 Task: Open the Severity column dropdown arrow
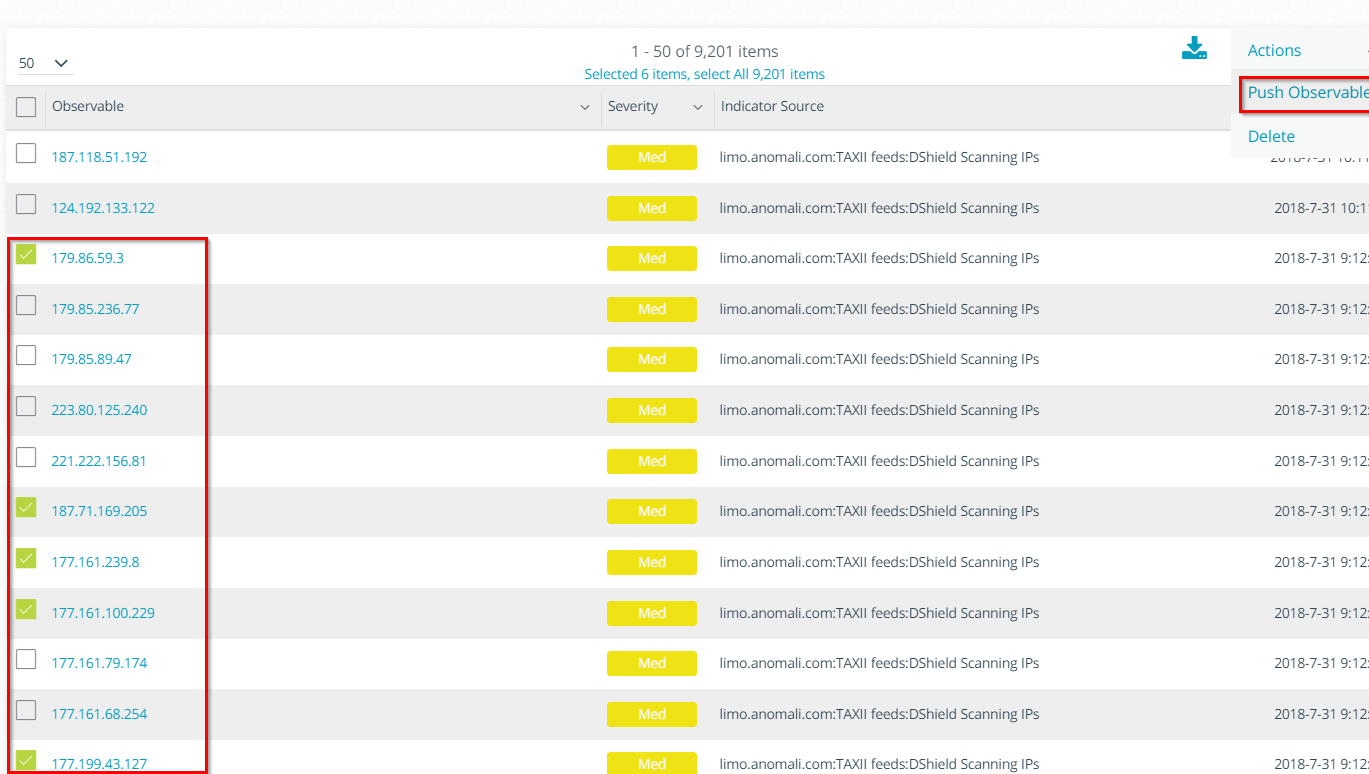pos(697,107)
